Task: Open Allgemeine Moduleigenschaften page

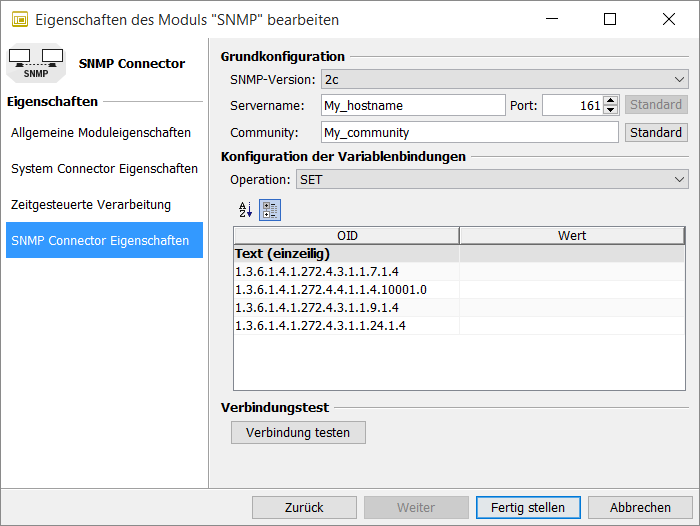Action: pyautogui.click(x=101, y=132)
